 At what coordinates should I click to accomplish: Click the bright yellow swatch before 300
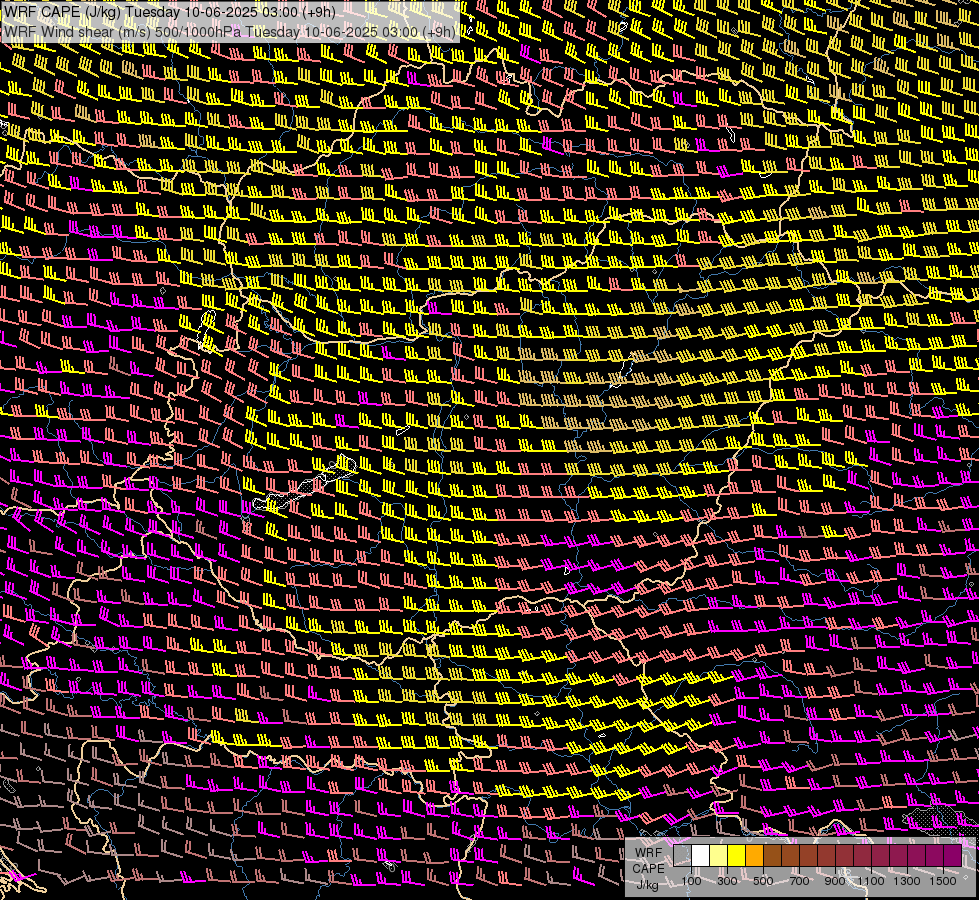[x=737, y=856]
